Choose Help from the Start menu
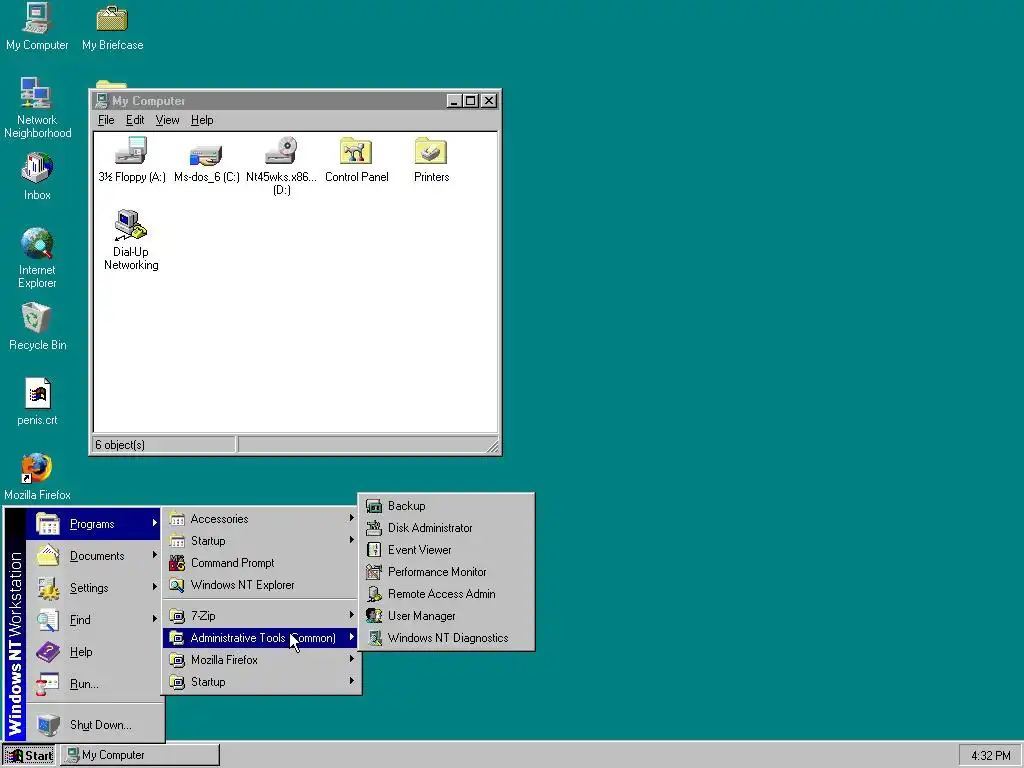 pos(93,652)
